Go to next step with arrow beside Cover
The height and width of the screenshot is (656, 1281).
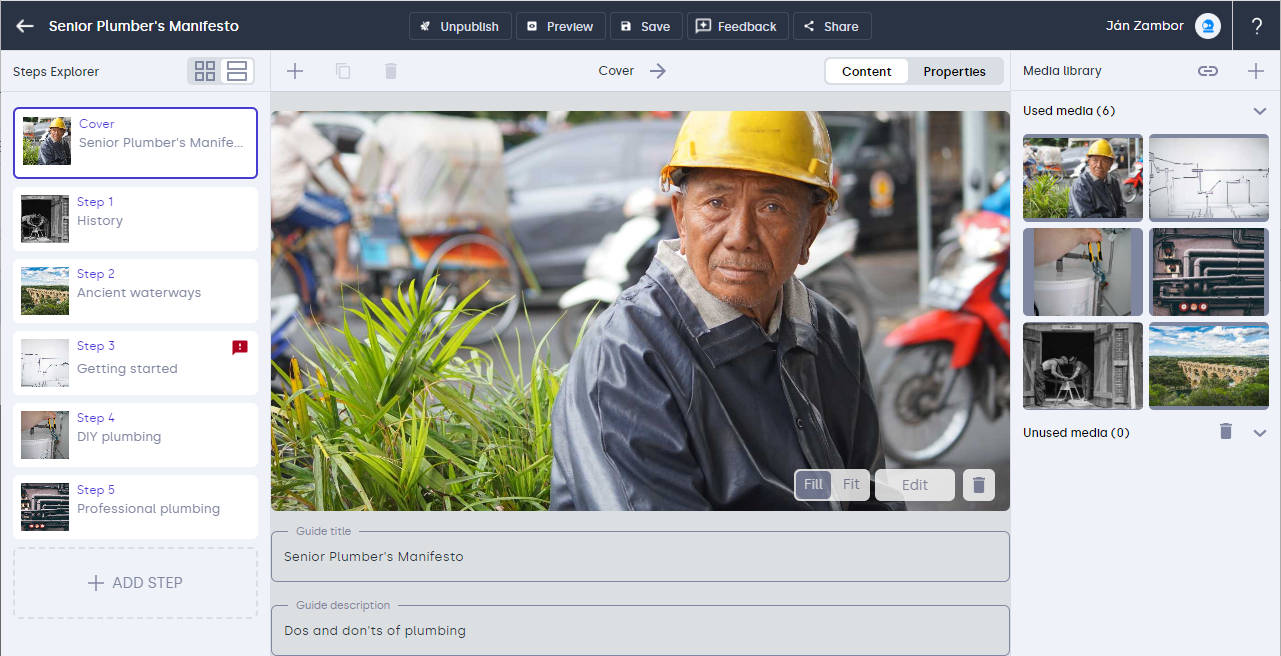click(657, 71)
